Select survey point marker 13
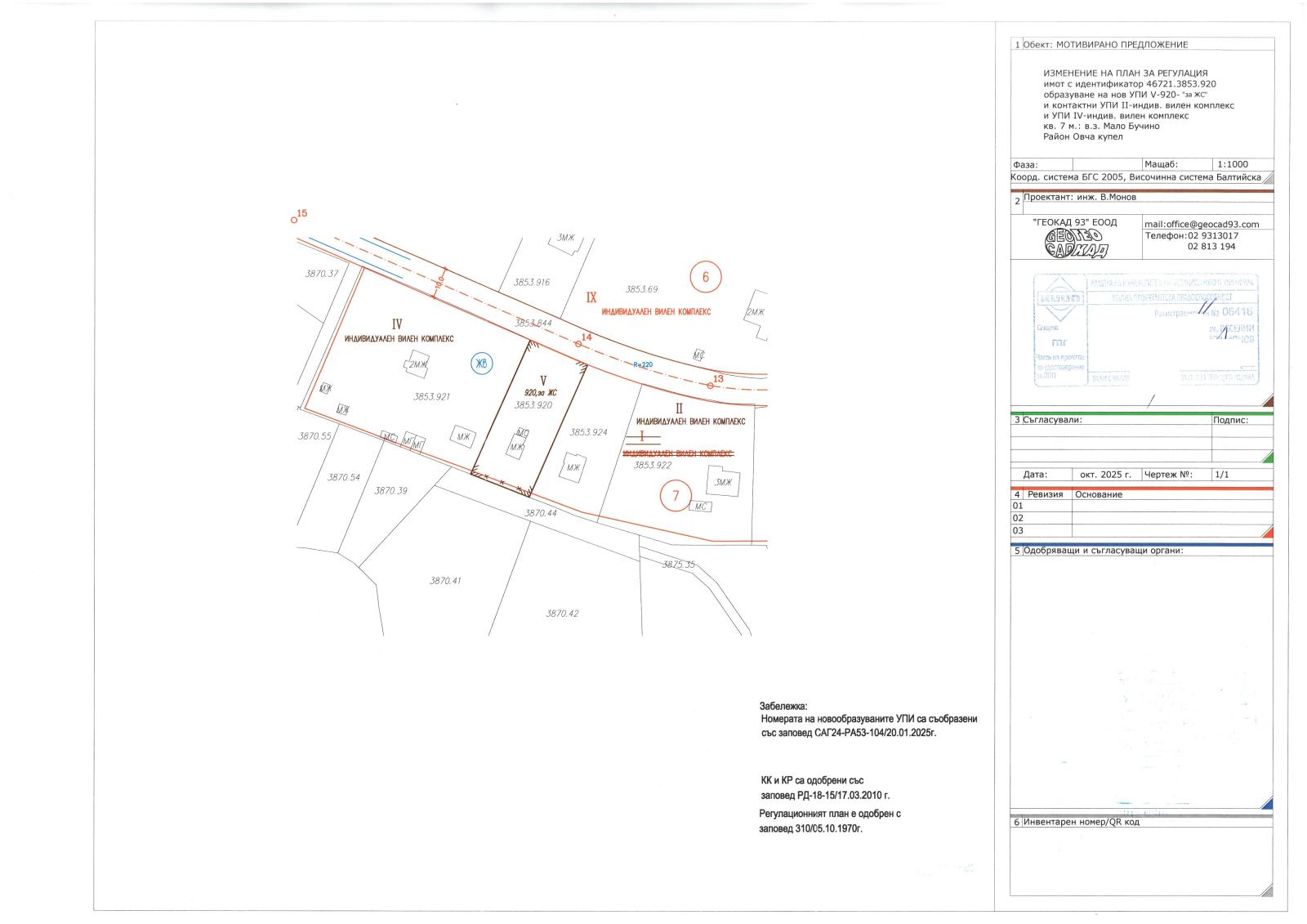The height and width of the screenshot is (924, 1307). point(711,385)
